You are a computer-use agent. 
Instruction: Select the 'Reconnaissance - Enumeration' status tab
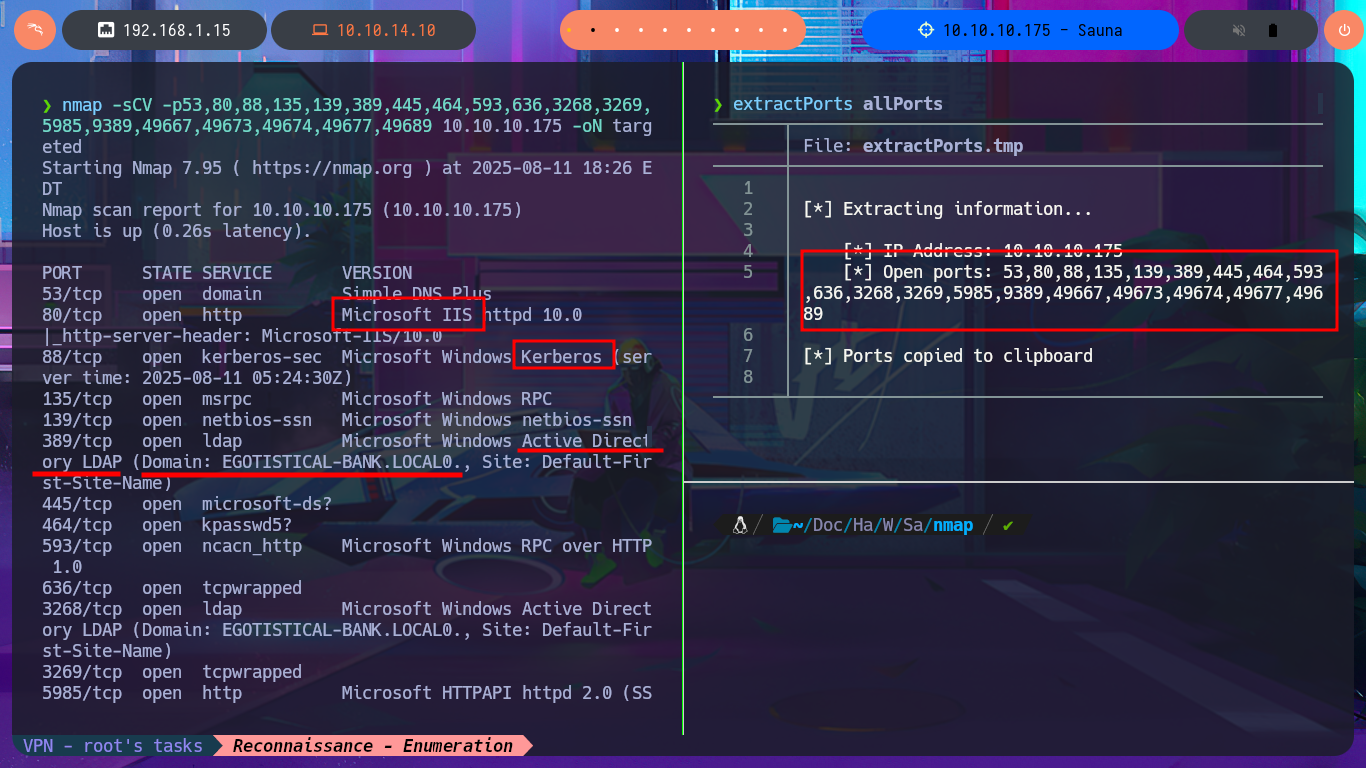pos(373,745)
